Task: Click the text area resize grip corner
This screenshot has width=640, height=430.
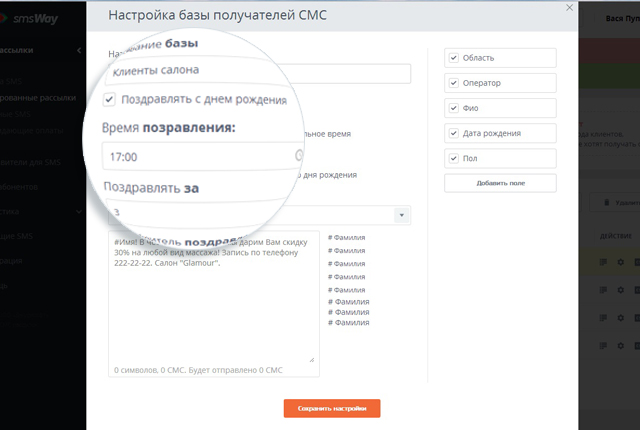Action: tap(312, 359)
